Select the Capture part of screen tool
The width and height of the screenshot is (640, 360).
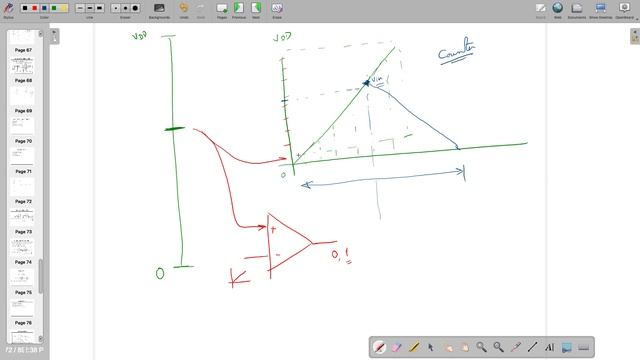(567, 347)
